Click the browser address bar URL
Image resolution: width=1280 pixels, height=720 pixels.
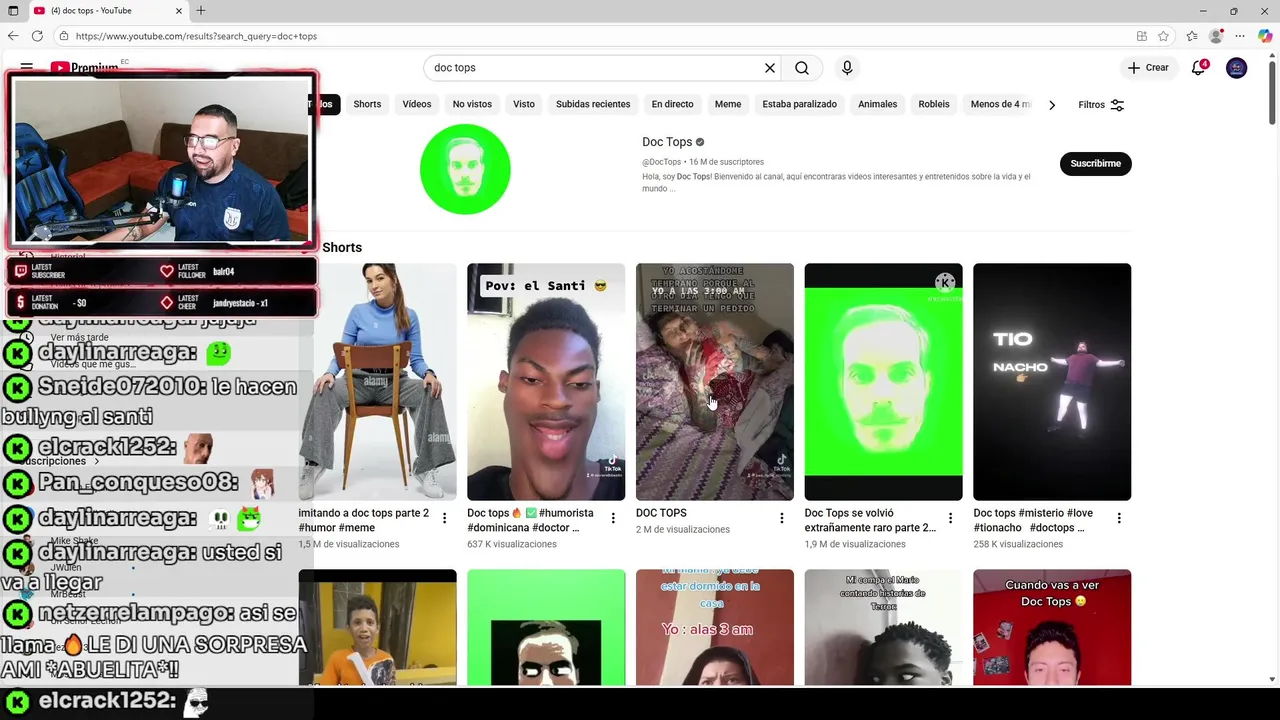196,36
